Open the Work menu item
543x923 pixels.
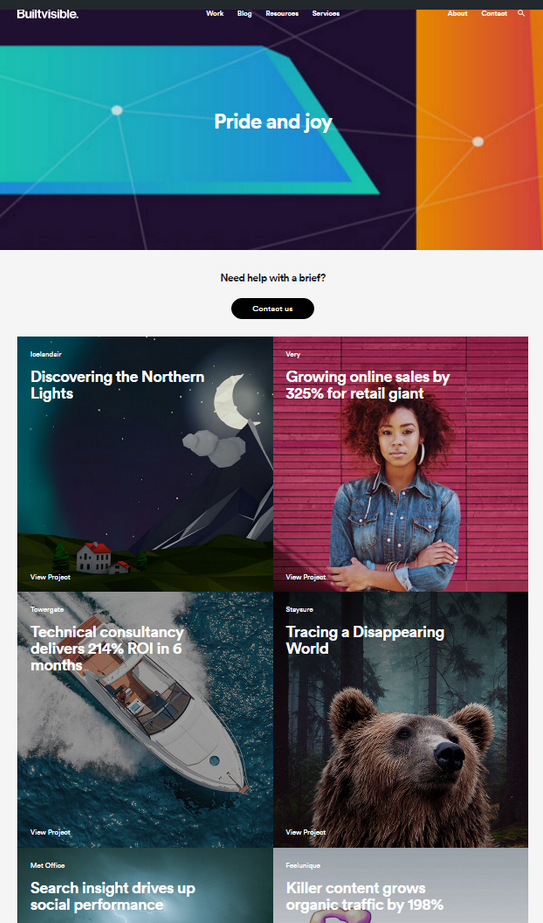214,13
